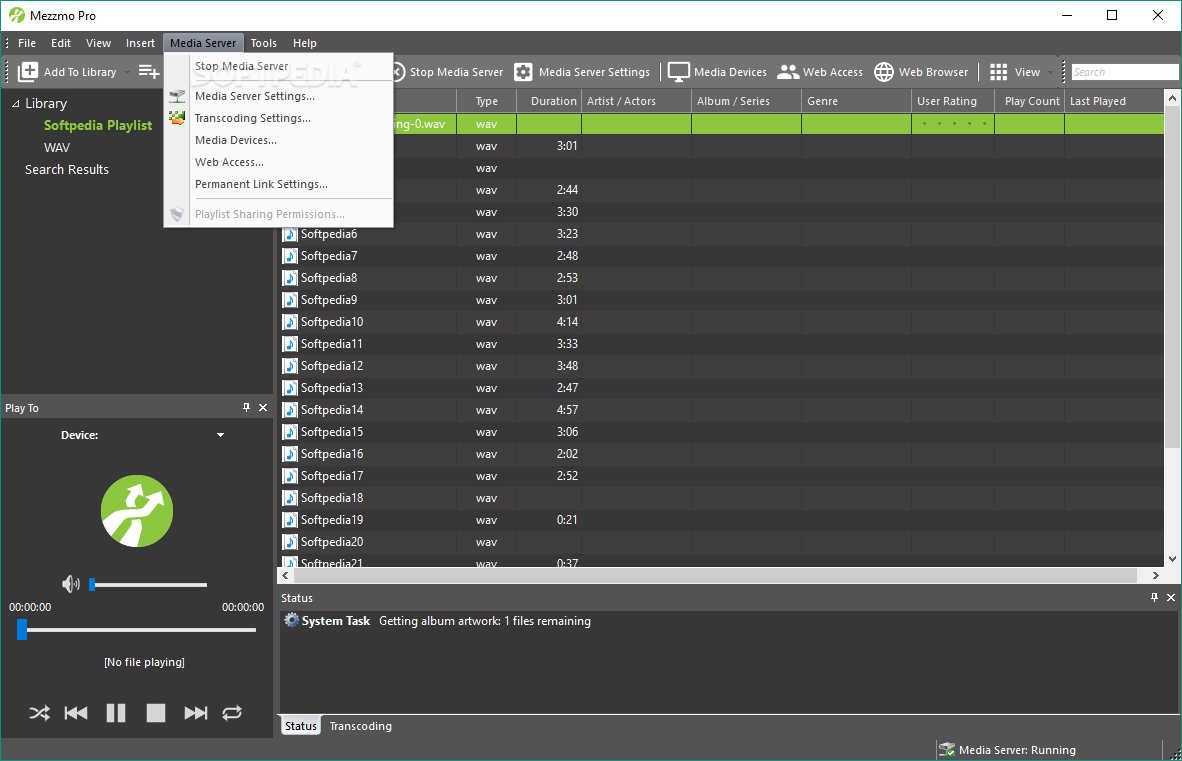Switch to the Status tab

(301, 726)
